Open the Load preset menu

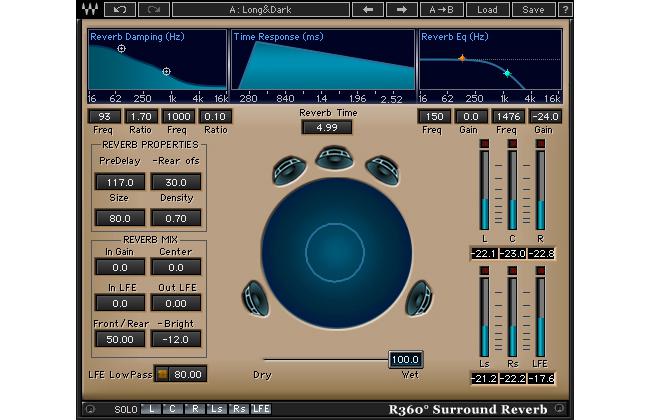487,10
